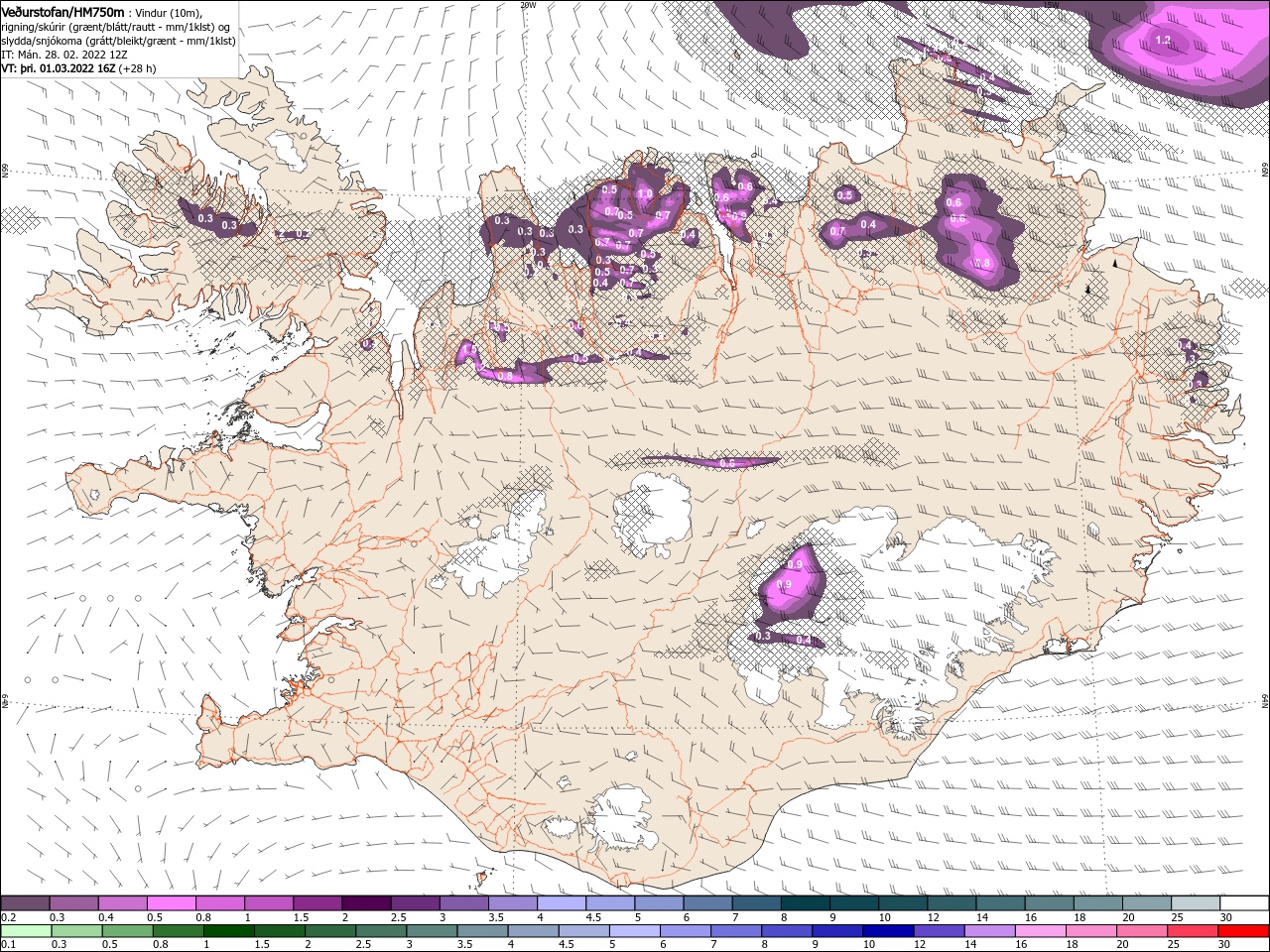Select the dark green 1–1.5 swatch in the lower scale
Image resolution: width=1270 pixels, height=952 pixels.
[x=228, y=931]
